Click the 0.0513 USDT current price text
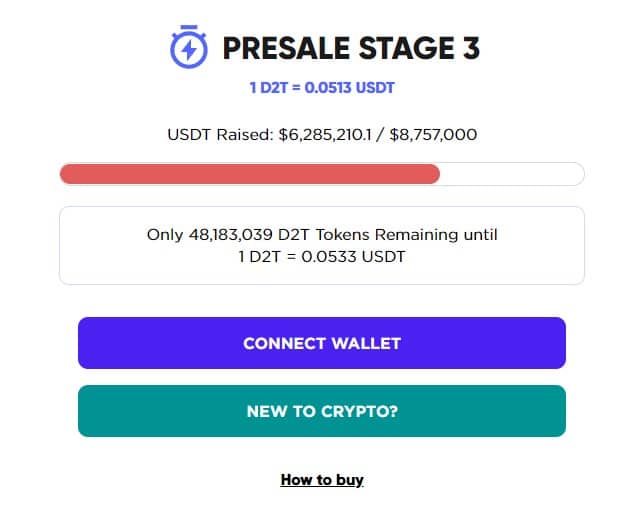Screen dimensions: 643x509 pyautogui.click(x=349, y=87)
